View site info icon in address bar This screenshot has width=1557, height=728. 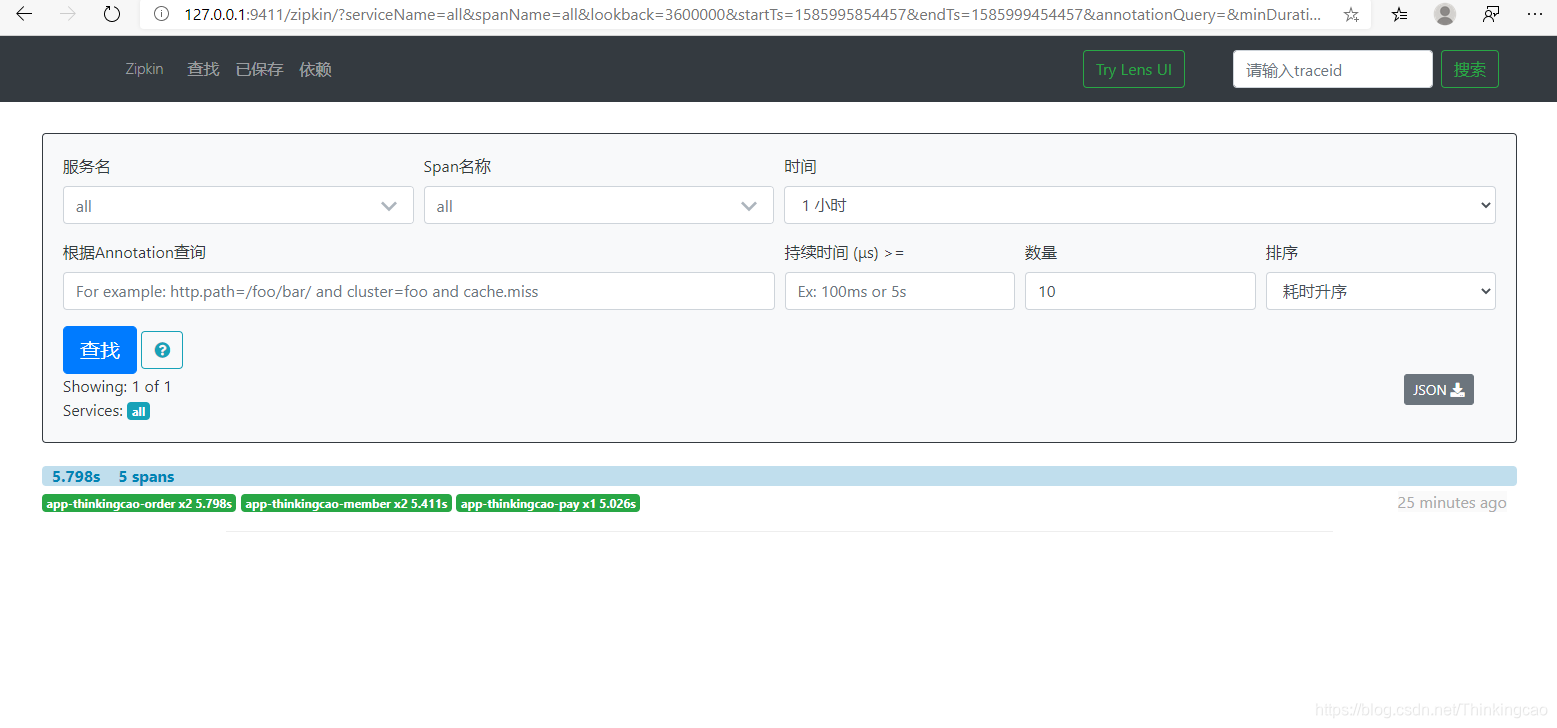click(163, 14)
